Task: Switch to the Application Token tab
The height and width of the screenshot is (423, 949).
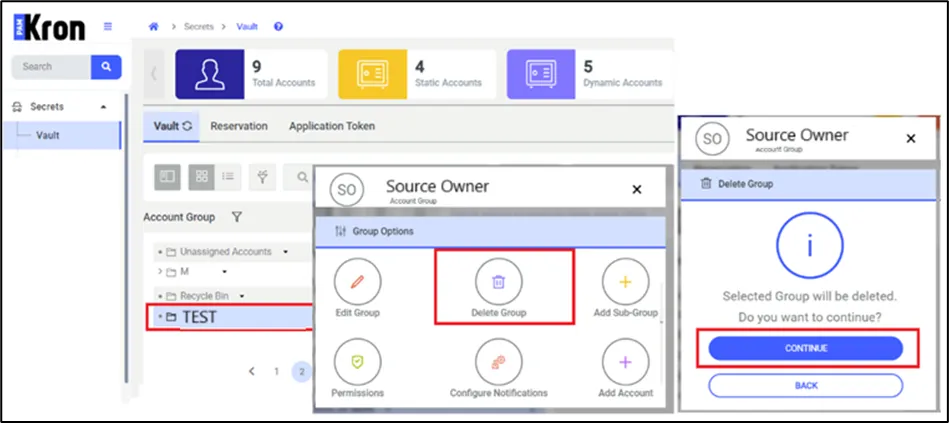Action: click(x=332, y=126)
